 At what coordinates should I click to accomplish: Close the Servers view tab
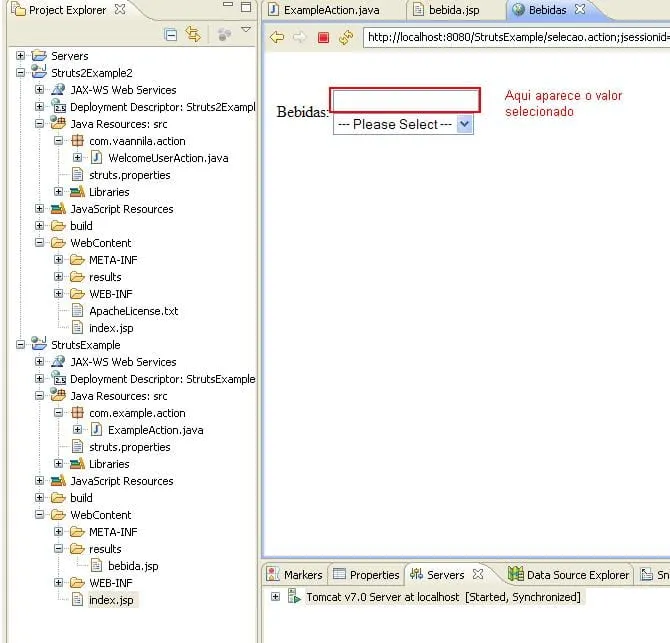tap(478, 574)
